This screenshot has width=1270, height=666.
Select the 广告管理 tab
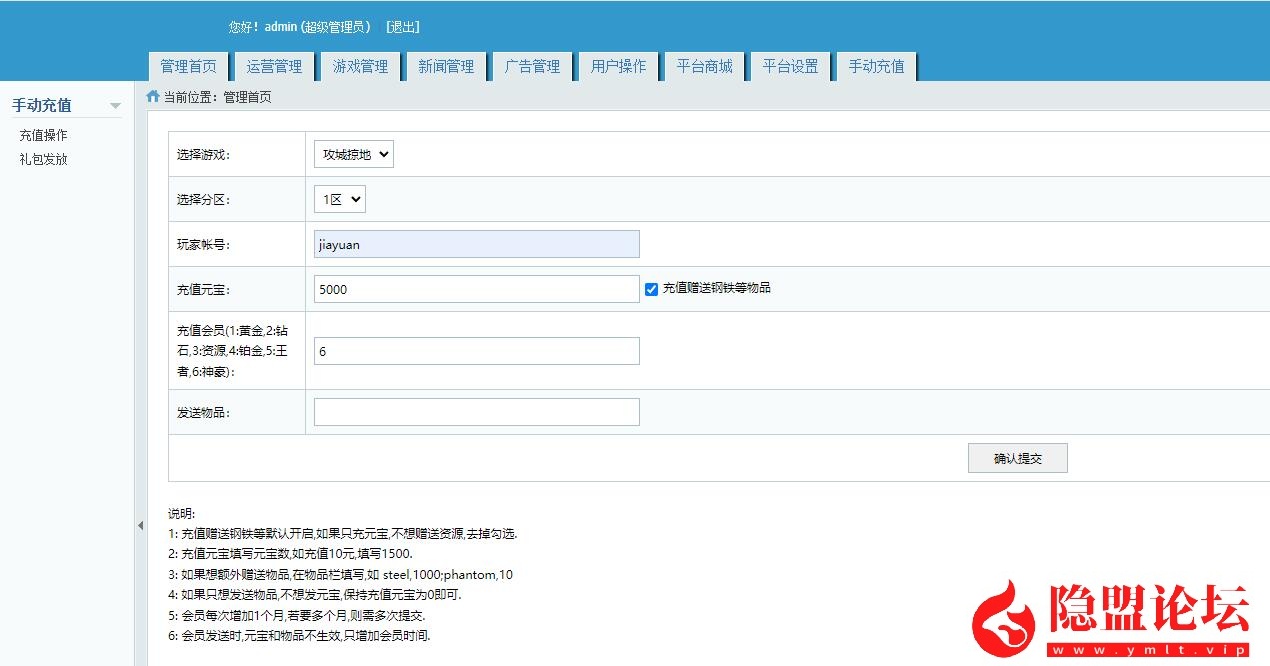(x=532, y=66)
